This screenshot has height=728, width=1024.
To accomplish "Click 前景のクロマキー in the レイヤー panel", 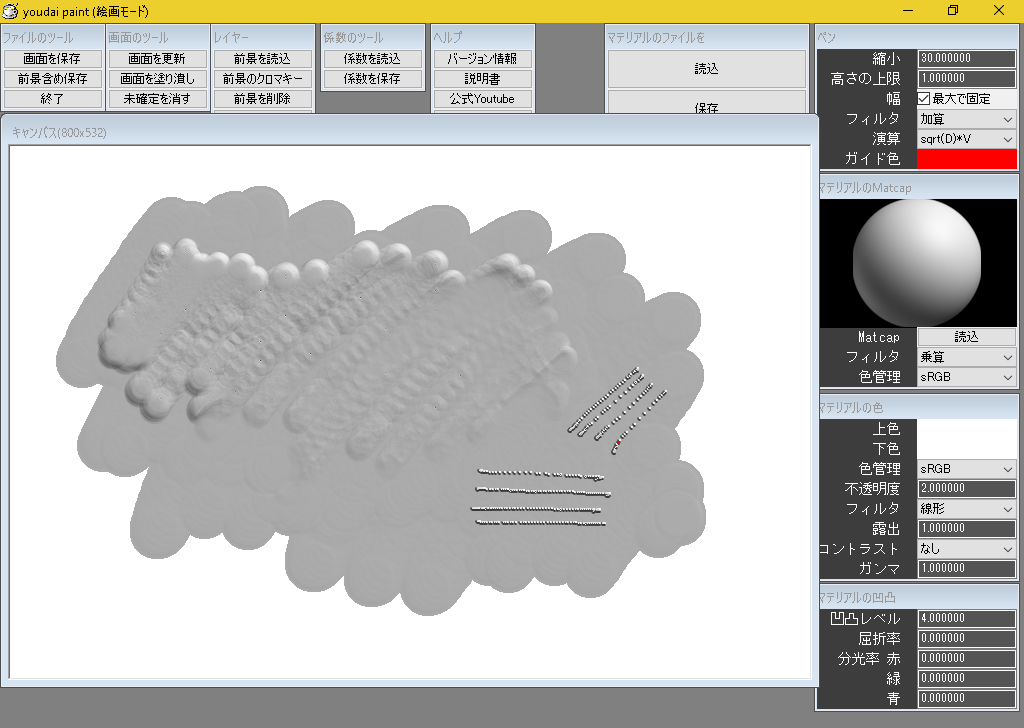I will point(262,78).
